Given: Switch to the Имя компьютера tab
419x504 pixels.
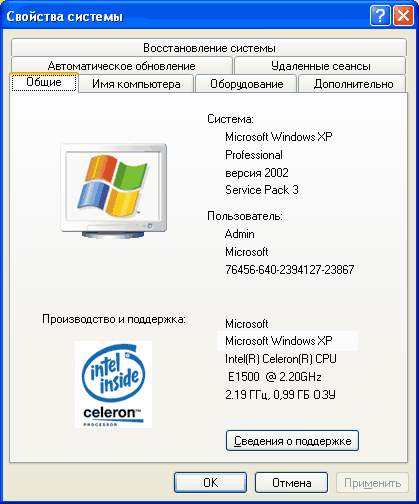Looking at the screenshot, I should [x=136, y=84].
